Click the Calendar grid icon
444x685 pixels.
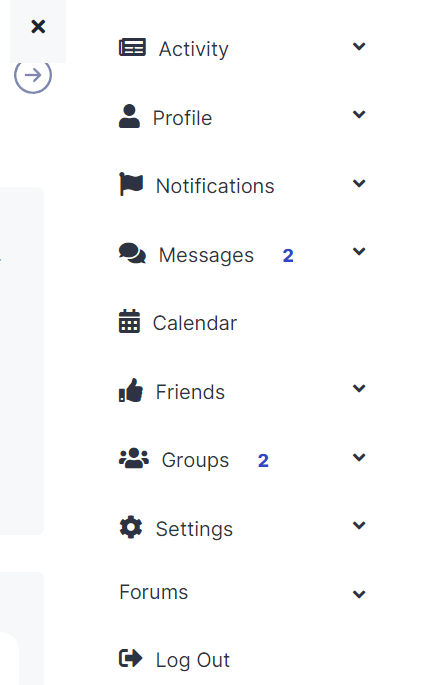tap(129, 322)
